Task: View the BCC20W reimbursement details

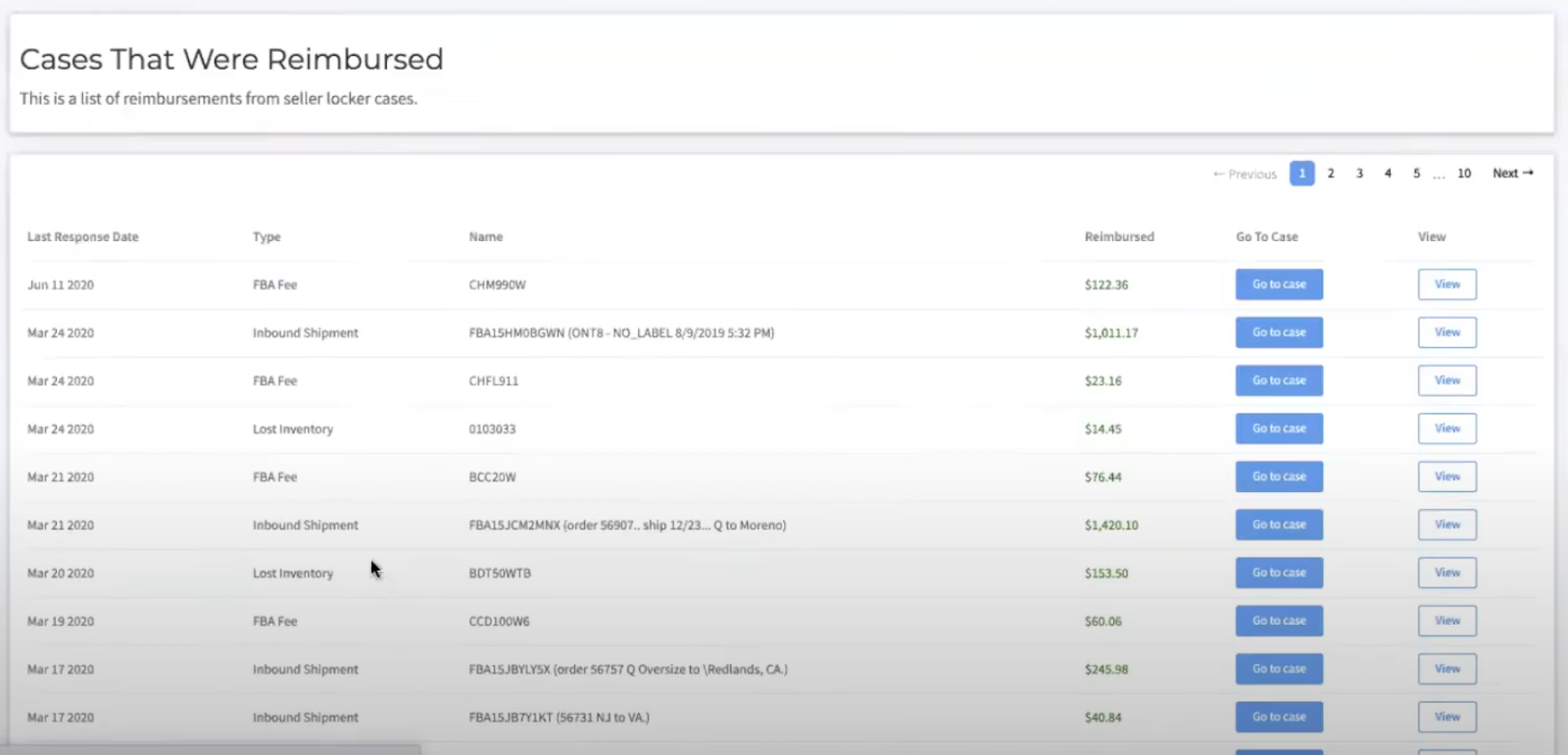Action: 1447,477
